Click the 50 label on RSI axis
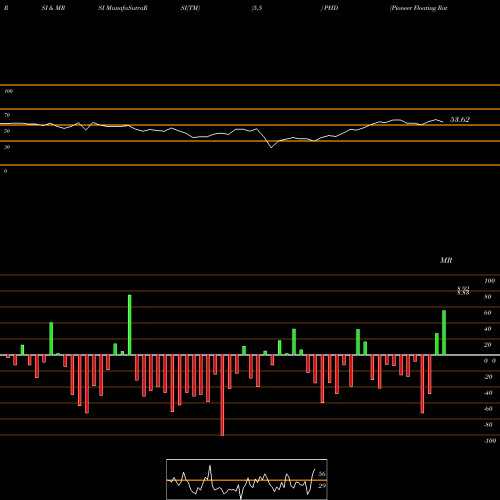This screenshot has height=500, width=500. (7, 131)
